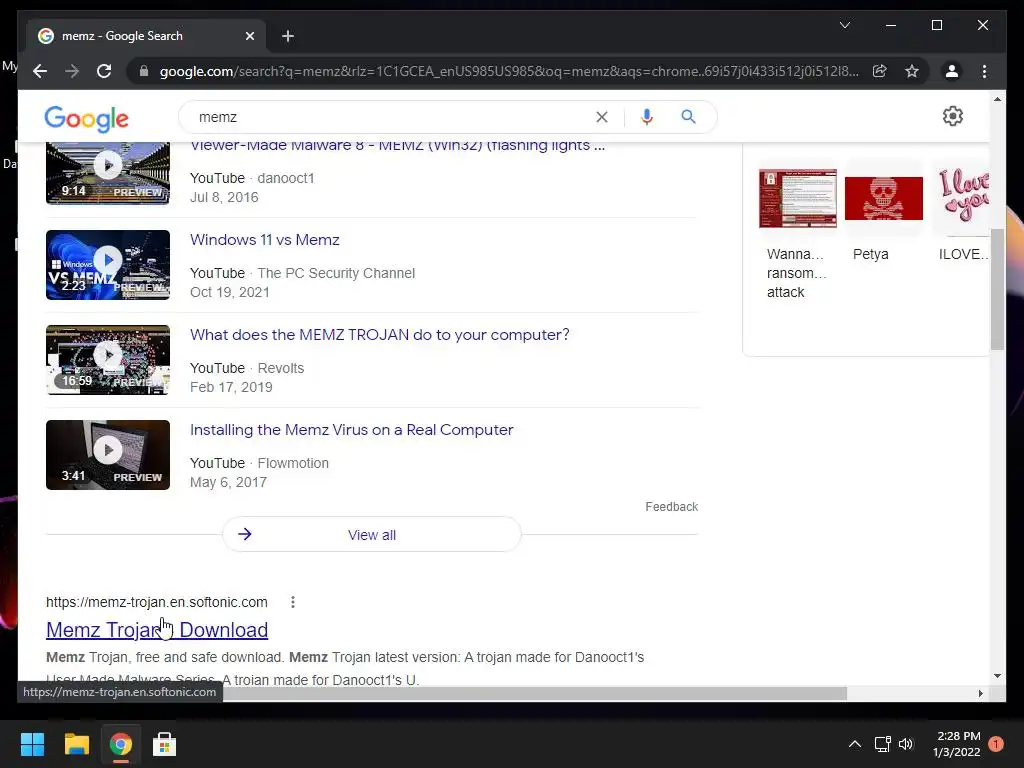Open Google quick settings gear
Screen dimensions: 1024x768
pyautogui.click(x=953, y=116)
